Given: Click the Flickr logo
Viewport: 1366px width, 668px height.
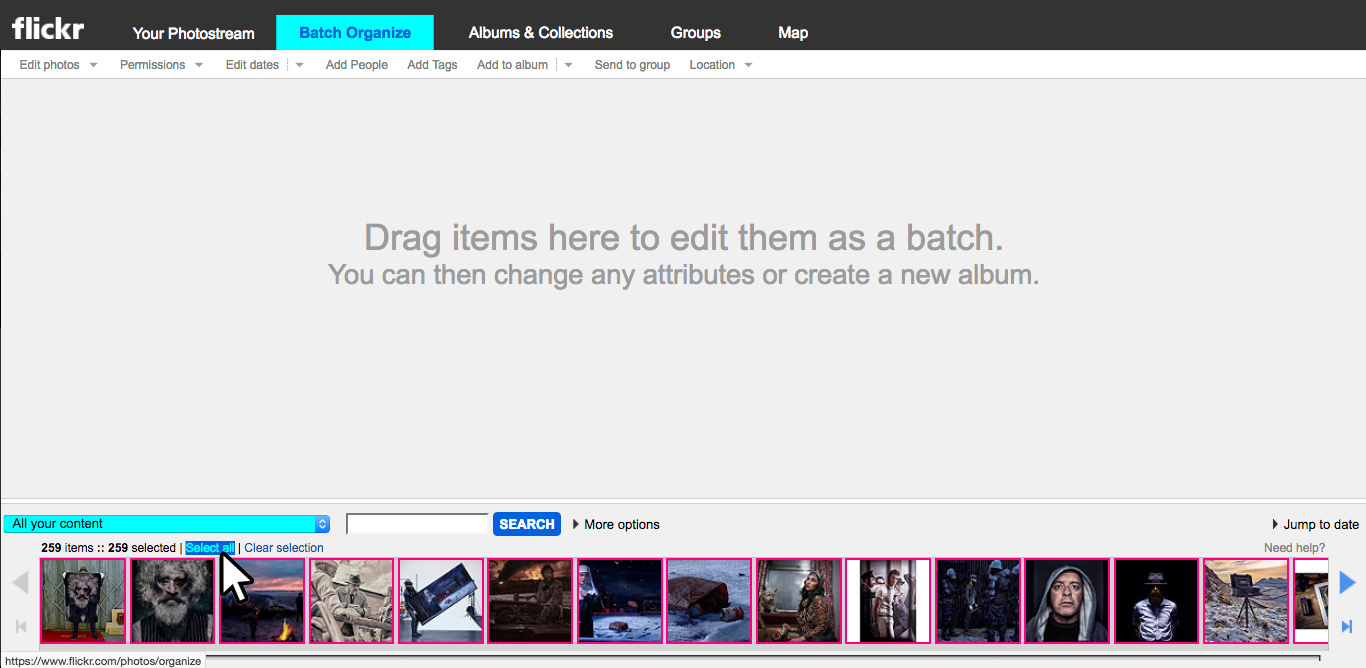Looking at the screenshot, I should [x=48, y=28].
